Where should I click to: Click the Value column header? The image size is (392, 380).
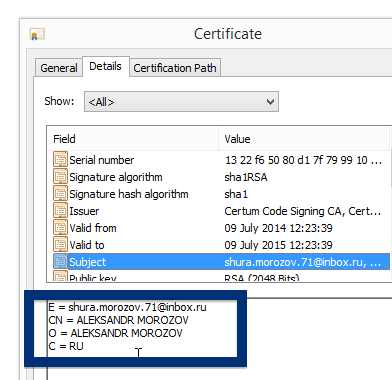304,139
